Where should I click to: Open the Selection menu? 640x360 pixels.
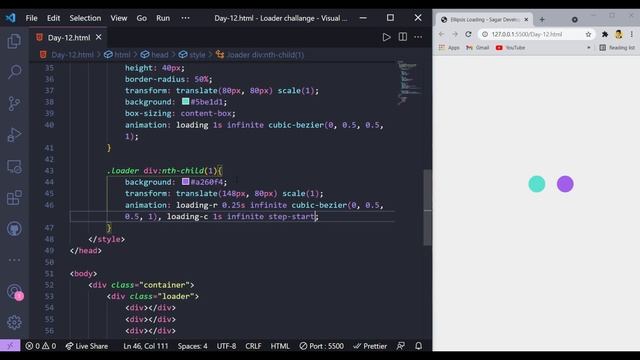coord(85,18)
